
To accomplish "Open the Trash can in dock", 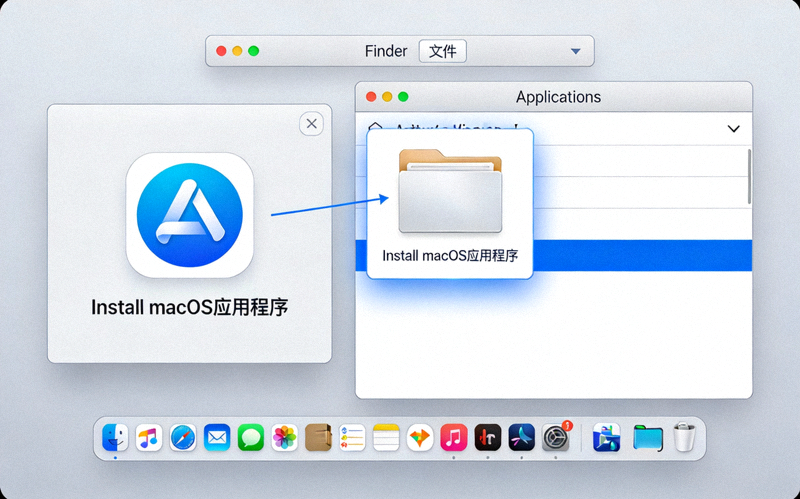I will tap(684, 437).
